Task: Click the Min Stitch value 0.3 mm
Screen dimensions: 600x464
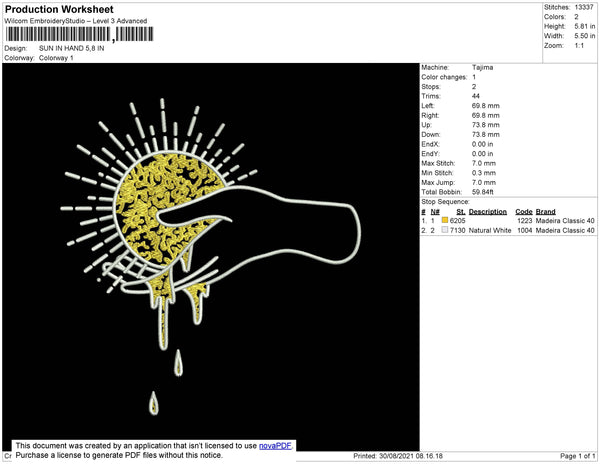Action: pyautogui.click(x=484, y=173)
